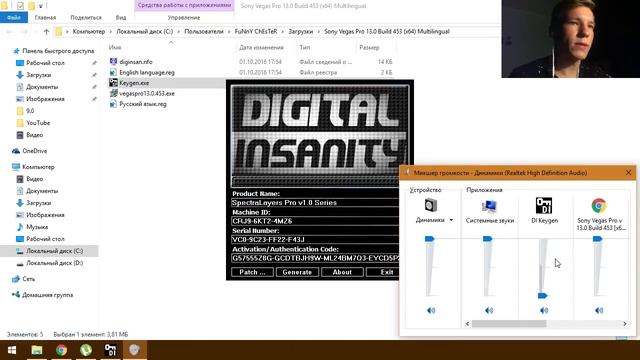The height and width of the screenshot is (360, 640).
Task: Open the 9.0 folder in sidebar
Action: (30, 111)
